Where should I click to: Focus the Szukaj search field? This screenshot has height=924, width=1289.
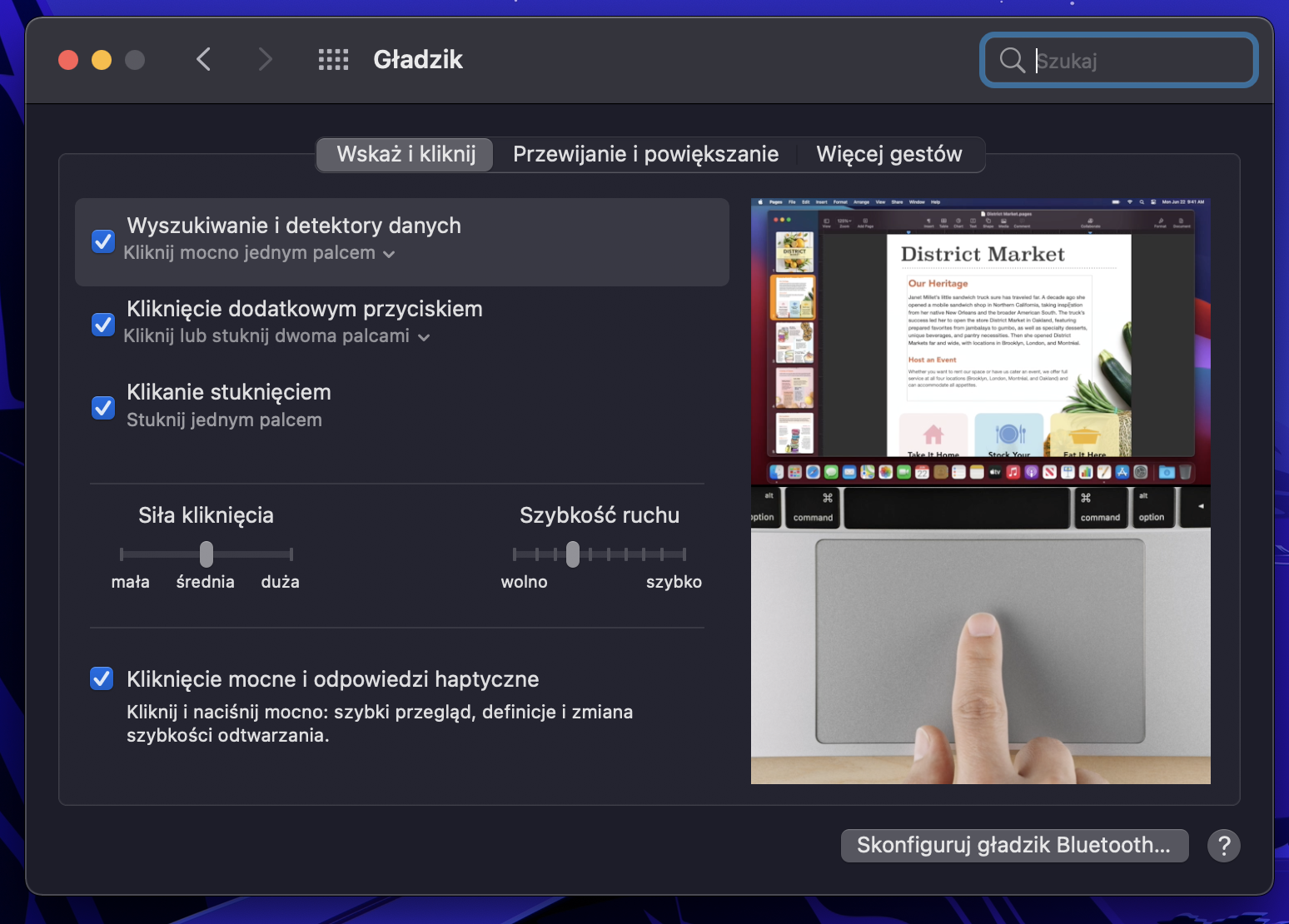[x=1119, y=60]
